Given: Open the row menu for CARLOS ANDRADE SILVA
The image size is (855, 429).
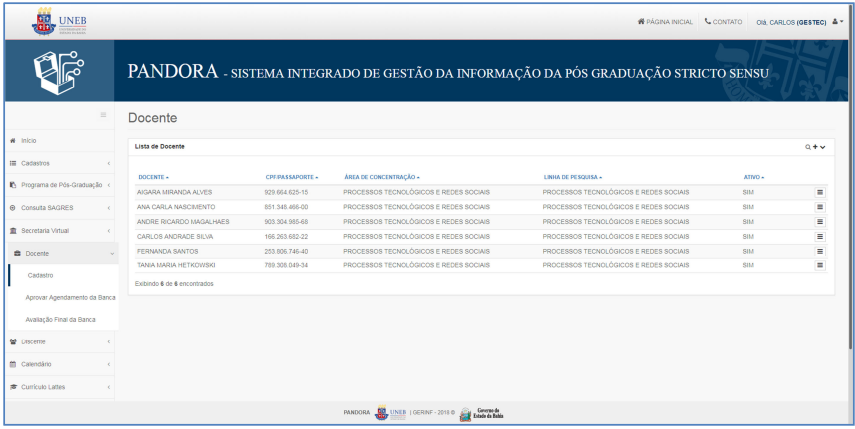Looking at the screenshot, I should 820,237.
